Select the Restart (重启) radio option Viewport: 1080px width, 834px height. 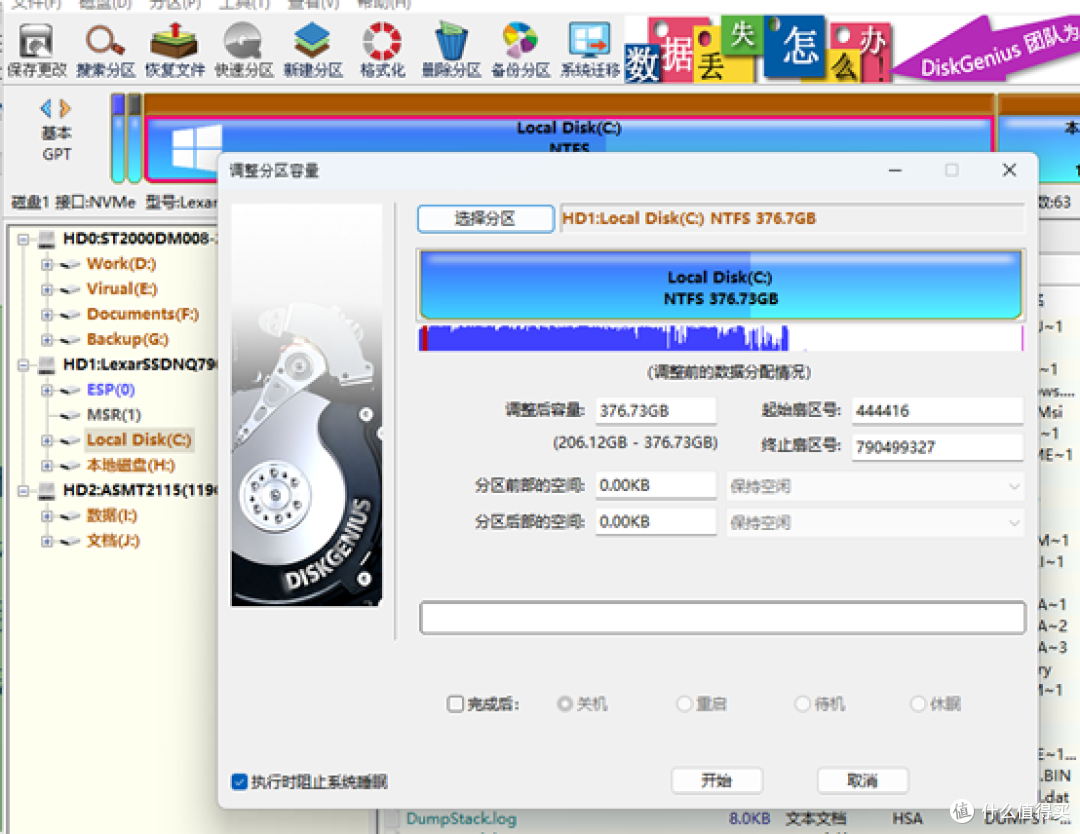coord(684,704)
